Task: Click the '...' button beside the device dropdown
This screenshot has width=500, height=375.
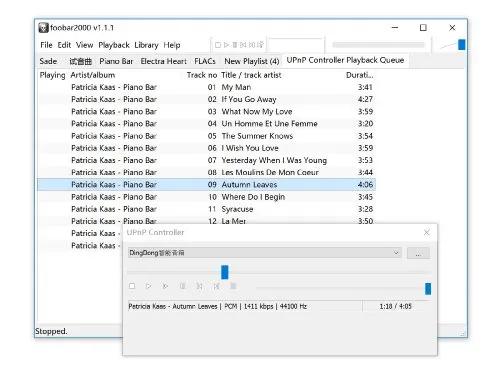Action: point(418,253)
